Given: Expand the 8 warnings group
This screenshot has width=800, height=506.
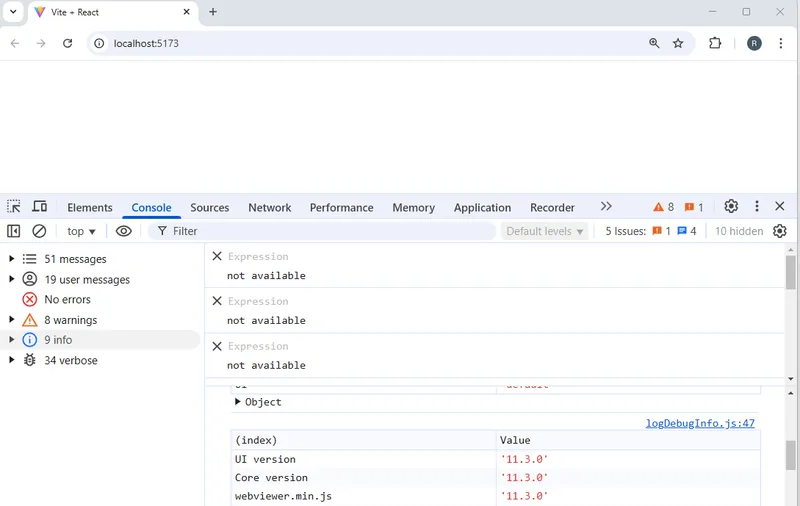Looking at the screenshot, I should coord(12,320).
